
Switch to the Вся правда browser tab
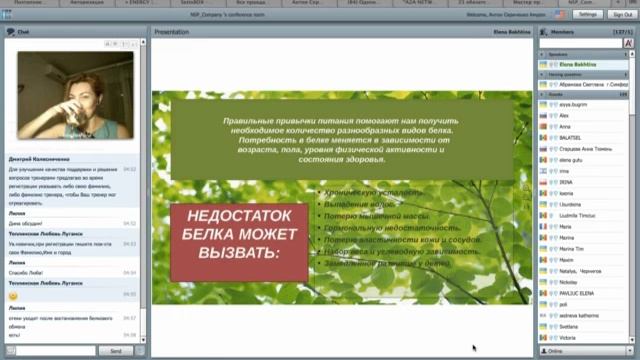coord(253,3)
